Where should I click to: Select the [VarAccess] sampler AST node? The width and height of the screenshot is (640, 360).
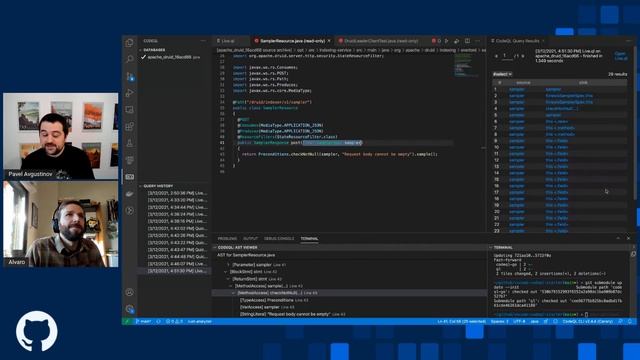[x=268, y=307]
